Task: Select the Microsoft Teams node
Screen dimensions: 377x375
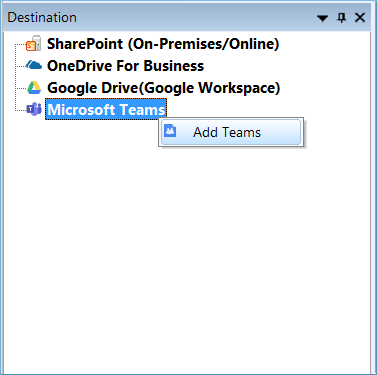Action: point(106,109)
